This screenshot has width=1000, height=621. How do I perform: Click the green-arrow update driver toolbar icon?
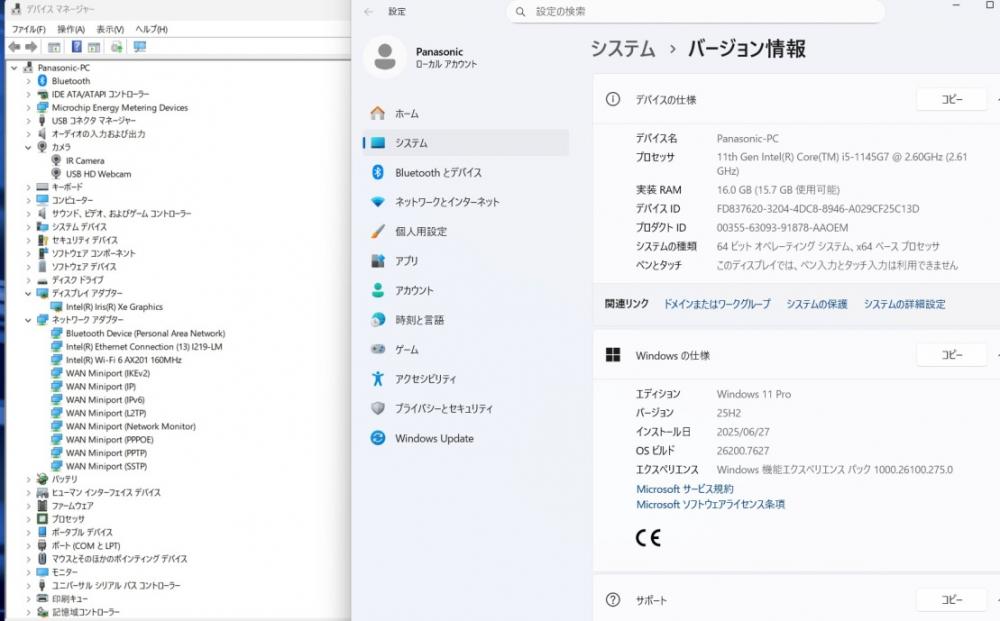(x=117, y=47)
